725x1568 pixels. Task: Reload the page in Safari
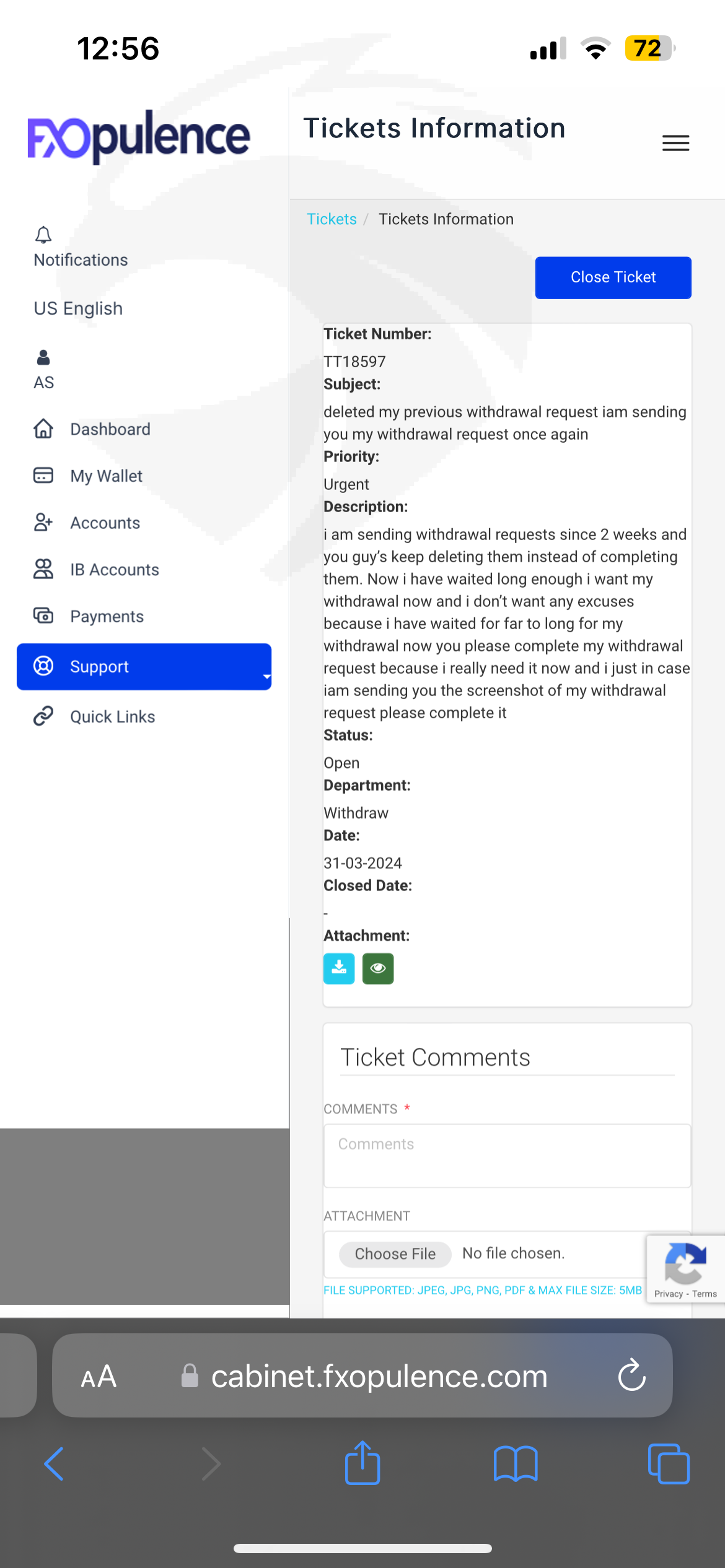[x=631, y=1375]
